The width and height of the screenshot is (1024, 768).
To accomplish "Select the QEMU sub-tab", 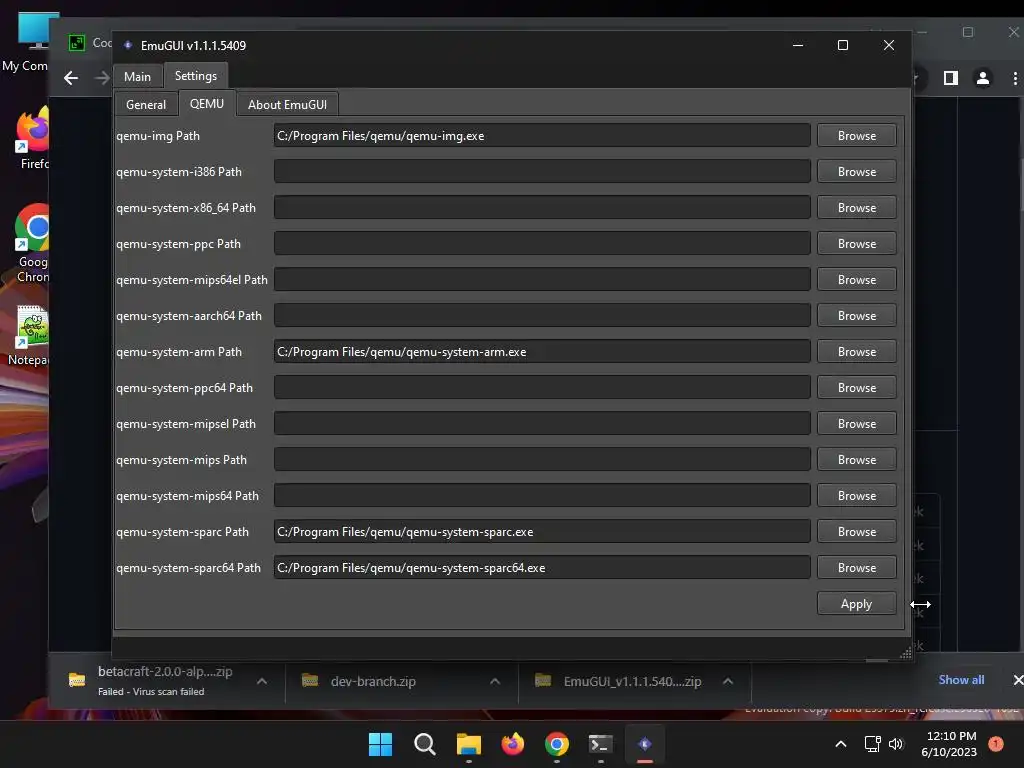I will coord(207,104).
